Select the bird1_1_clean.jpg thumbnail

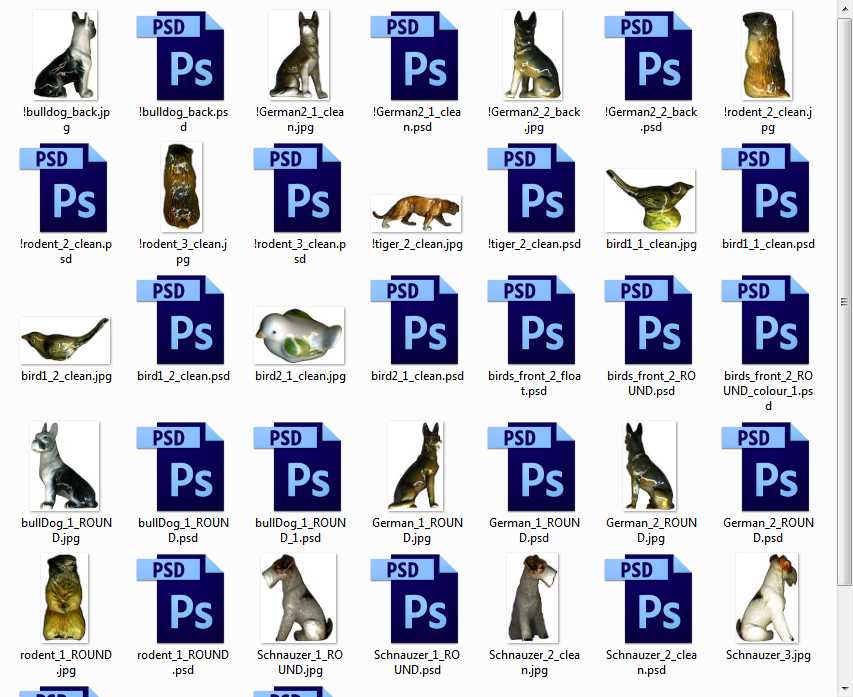[x=651, y=200]
